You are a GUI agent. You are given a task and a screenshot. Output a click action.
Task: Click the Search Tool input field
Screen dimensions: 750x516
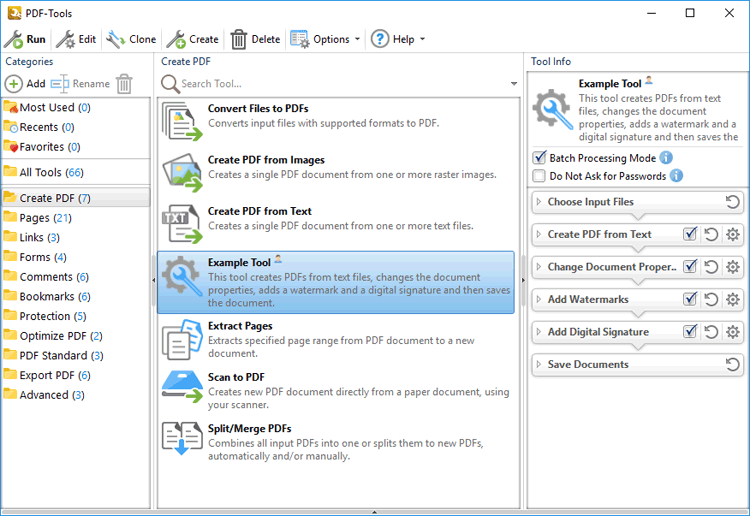(x=342, y=84)
